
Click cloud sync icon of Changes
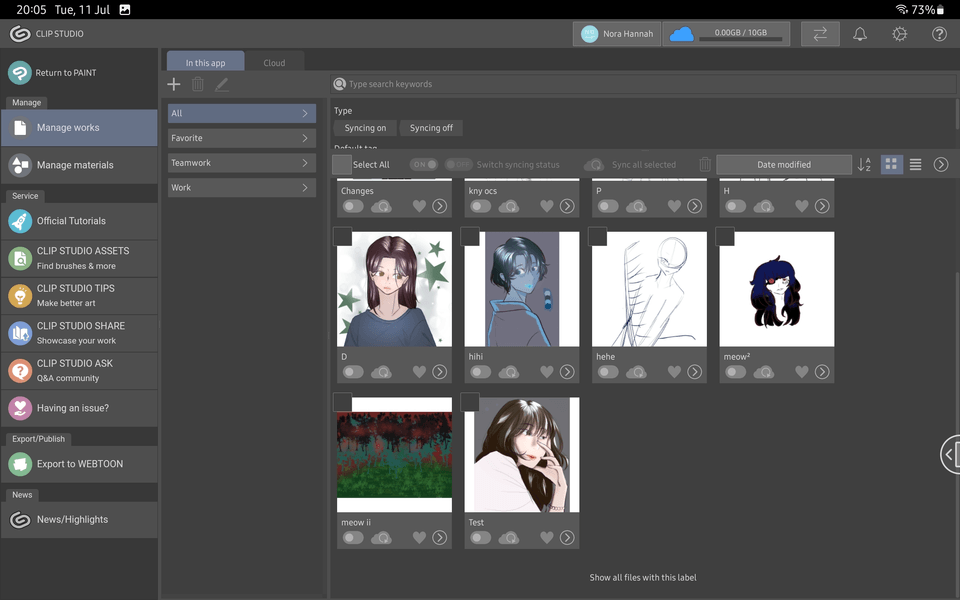(x=381, y=206)
